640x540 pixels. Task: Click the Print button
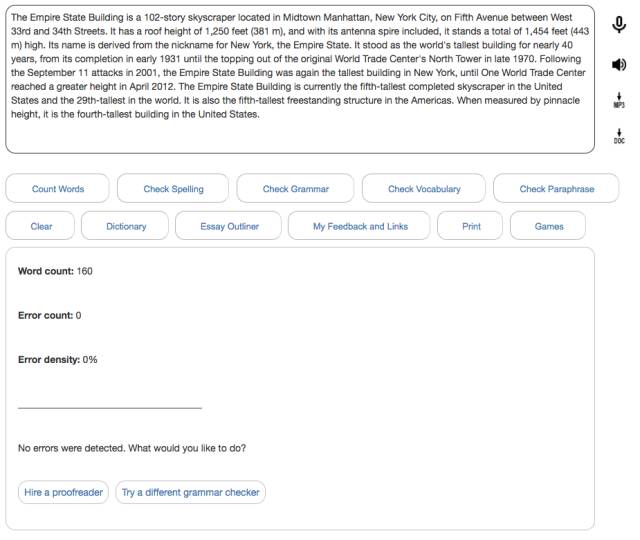[x=471, y=226]
